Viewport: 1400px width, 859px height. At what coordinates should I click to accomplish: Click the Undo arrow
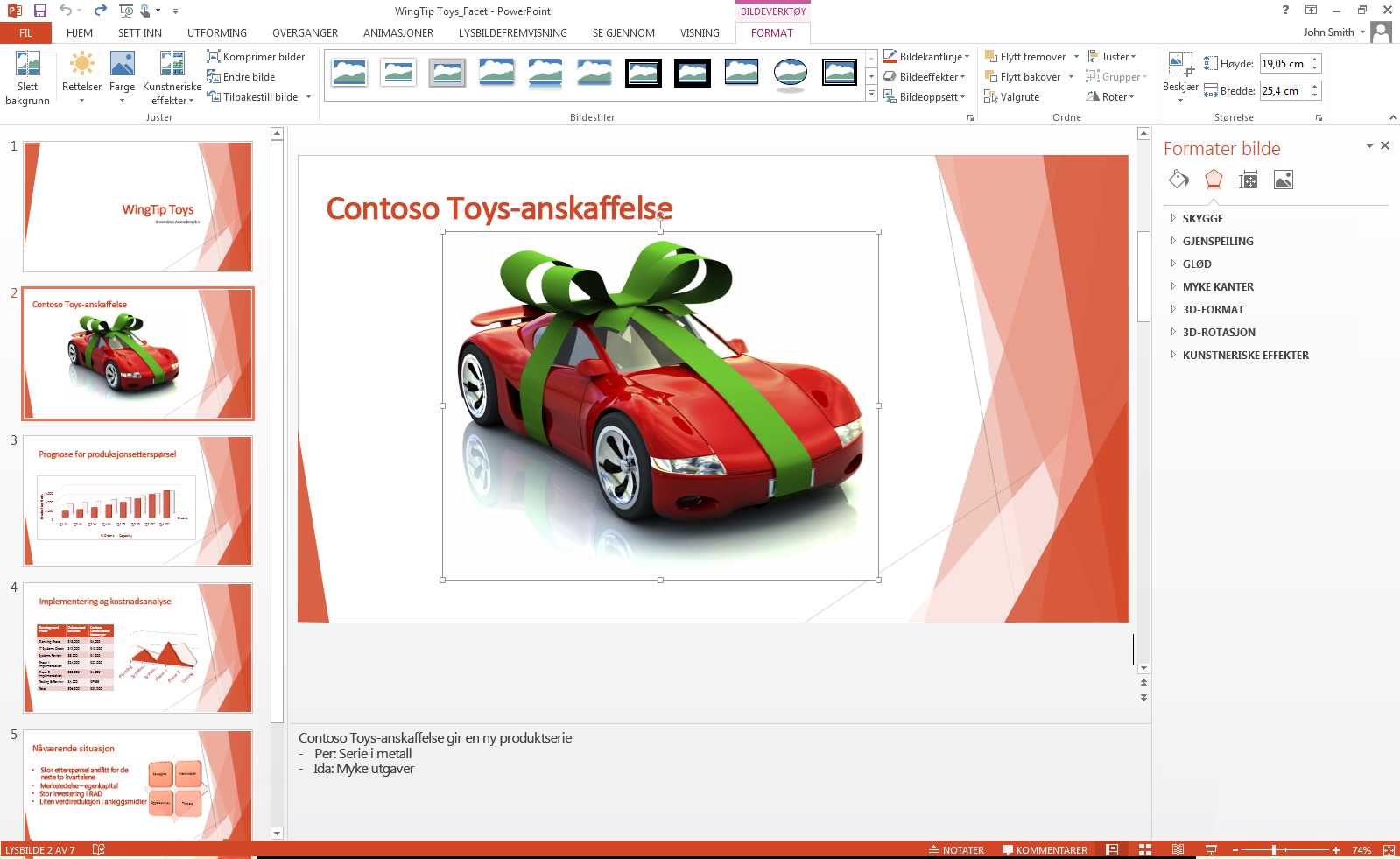pos(66,11)
